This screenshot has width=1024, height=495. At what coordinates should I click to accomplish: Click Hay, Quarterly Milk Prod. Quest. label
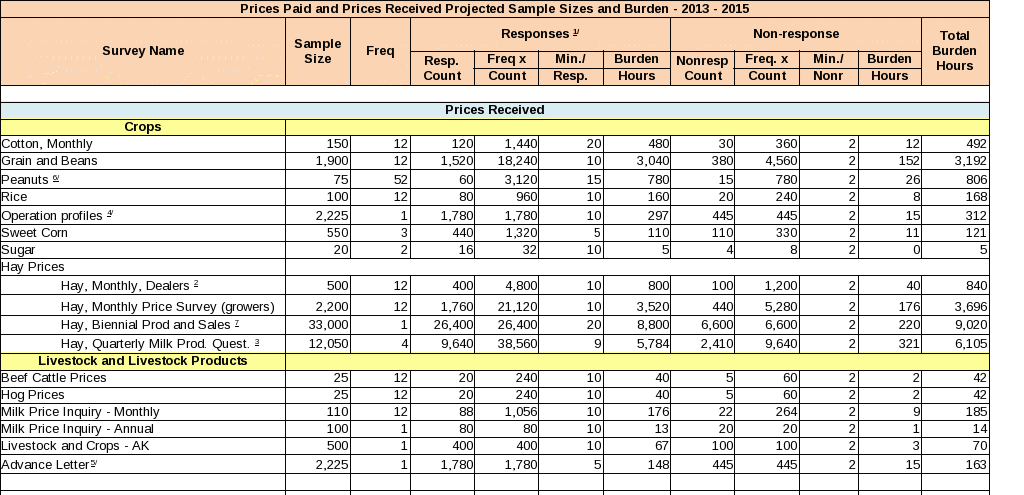155,343
